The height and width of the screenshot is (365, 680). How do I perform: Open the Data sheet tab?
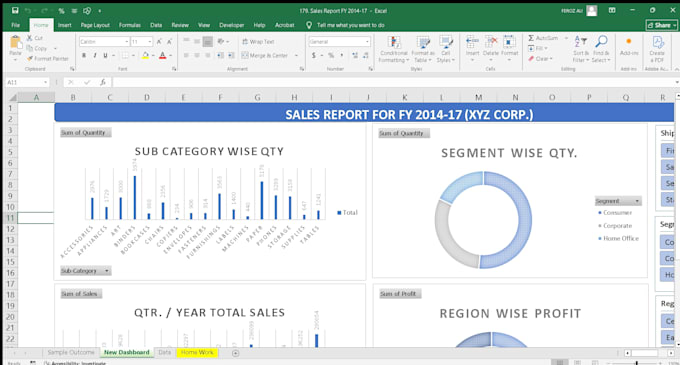click(x=164, y=352)
